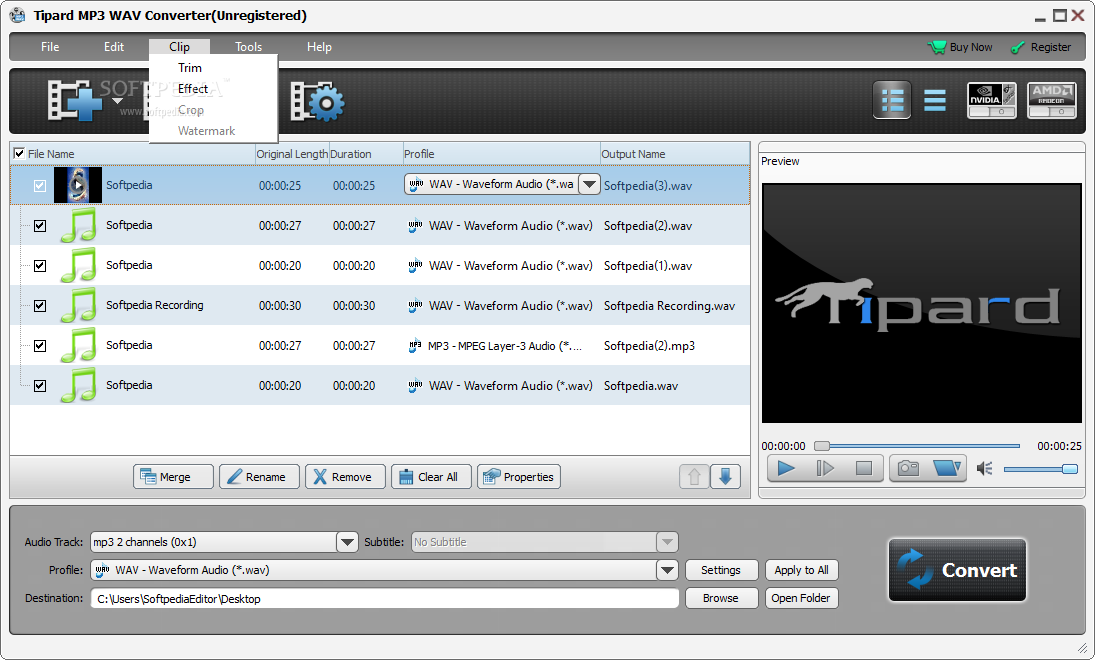Click the Profile column header
Image resolution: width=1095 pixels, height=660 pixels.
(501, 154)
